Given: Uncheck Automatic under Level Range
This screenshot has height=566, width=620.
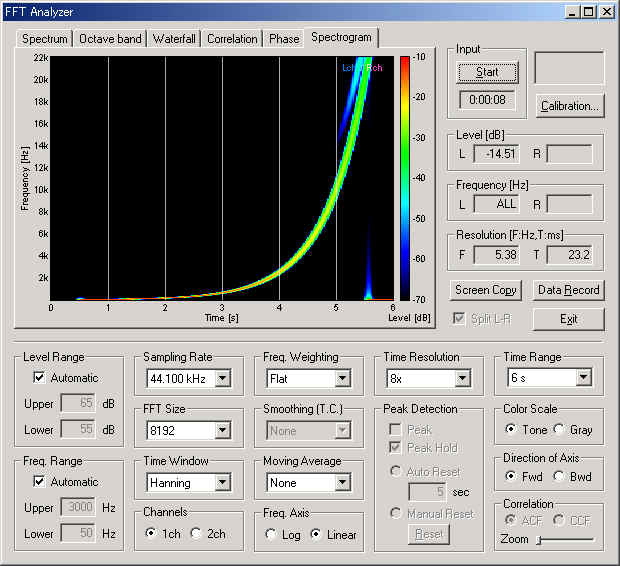Looking at the screenshot, I should tap(39, 378).
